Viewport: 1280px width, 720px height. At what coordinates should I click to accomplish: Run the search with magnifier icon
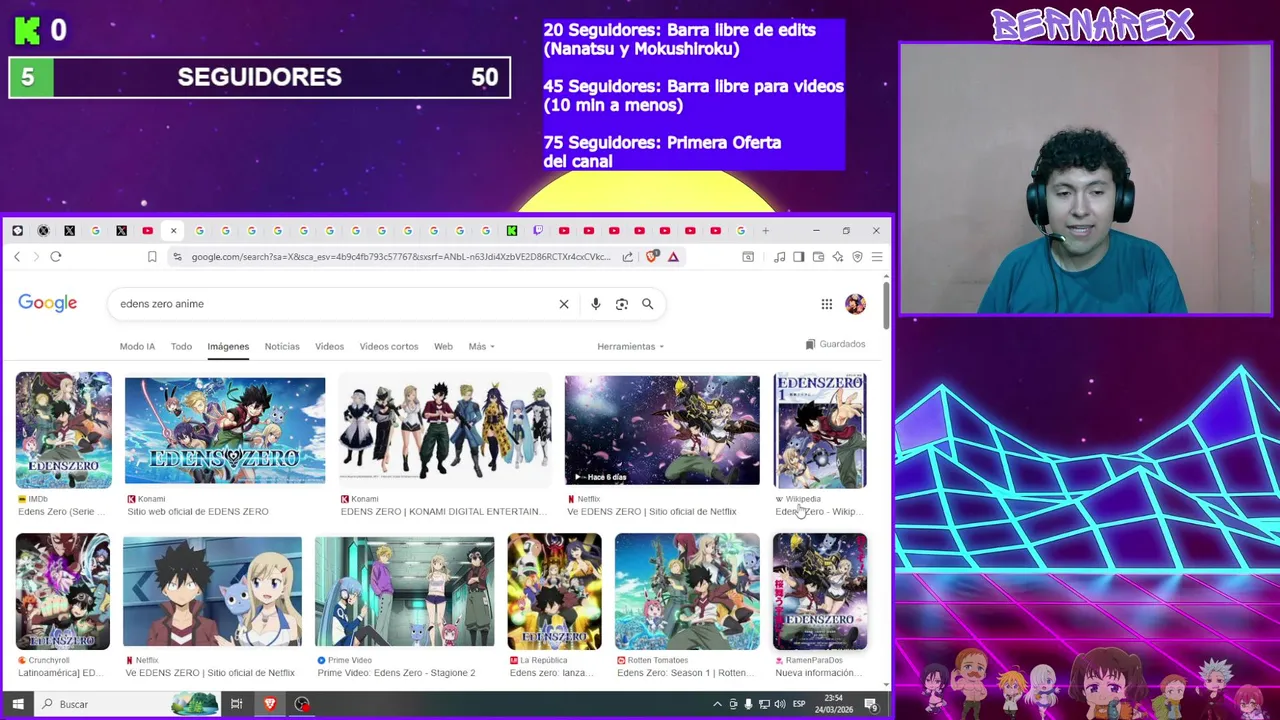[648, 304]
